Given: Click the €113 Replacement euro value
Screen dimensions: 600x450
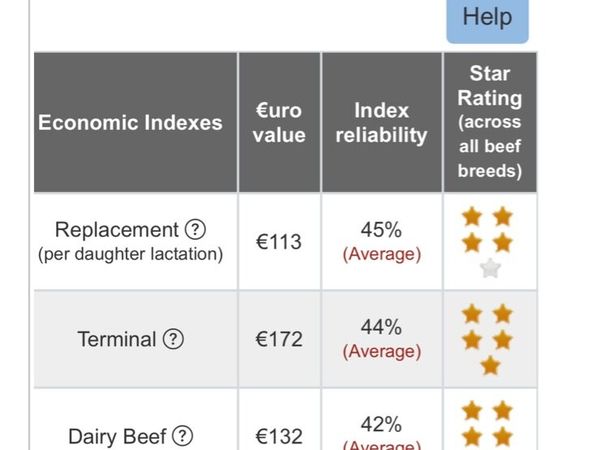Looking at the screenshot, I should click(x=279, y=242).
